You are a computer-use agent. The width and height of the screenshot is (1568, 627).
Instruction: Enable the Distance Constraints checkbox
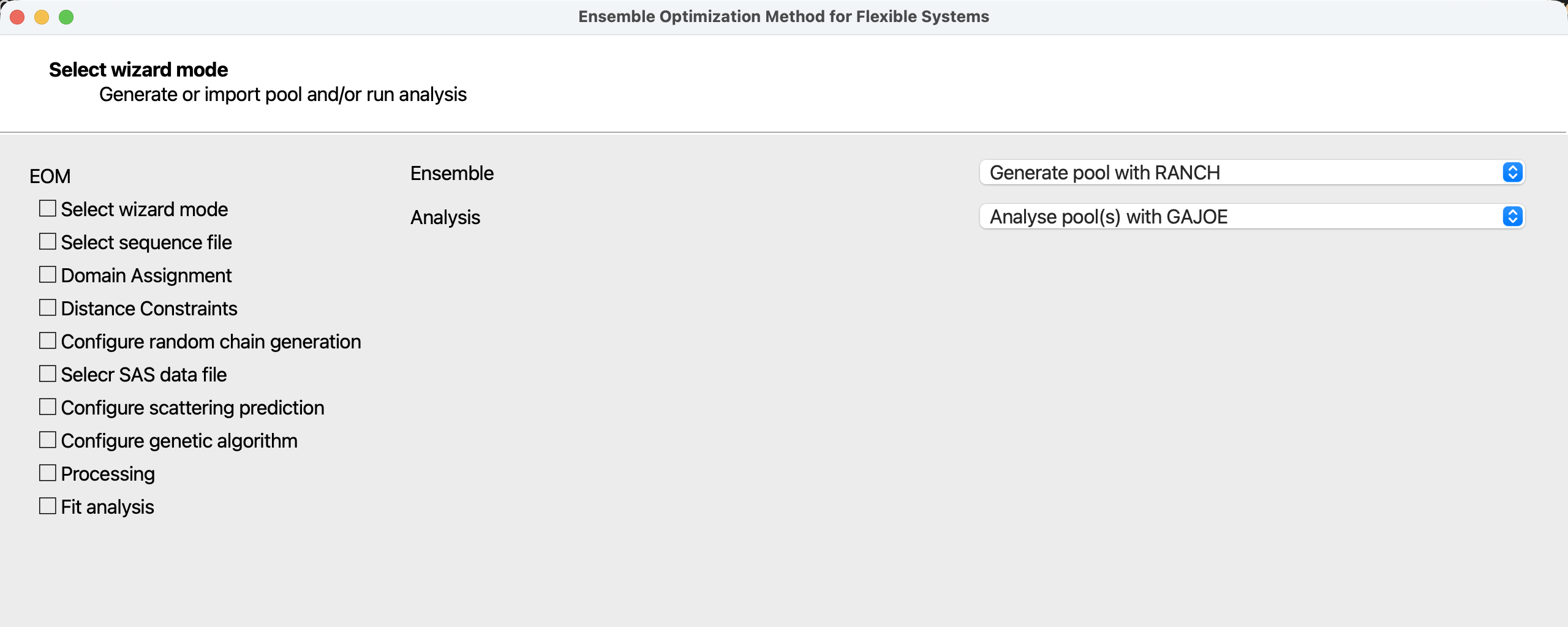(x=48, y=308)
